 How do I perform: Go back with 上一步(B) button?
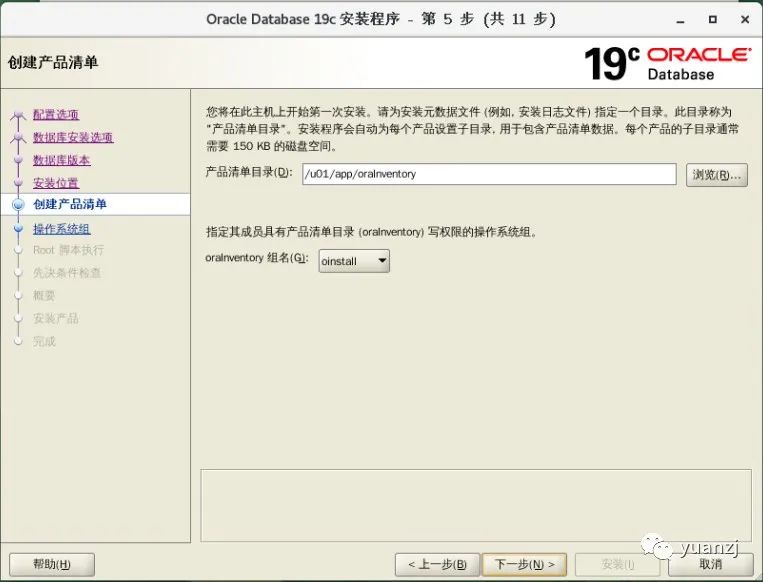(437, 564)
